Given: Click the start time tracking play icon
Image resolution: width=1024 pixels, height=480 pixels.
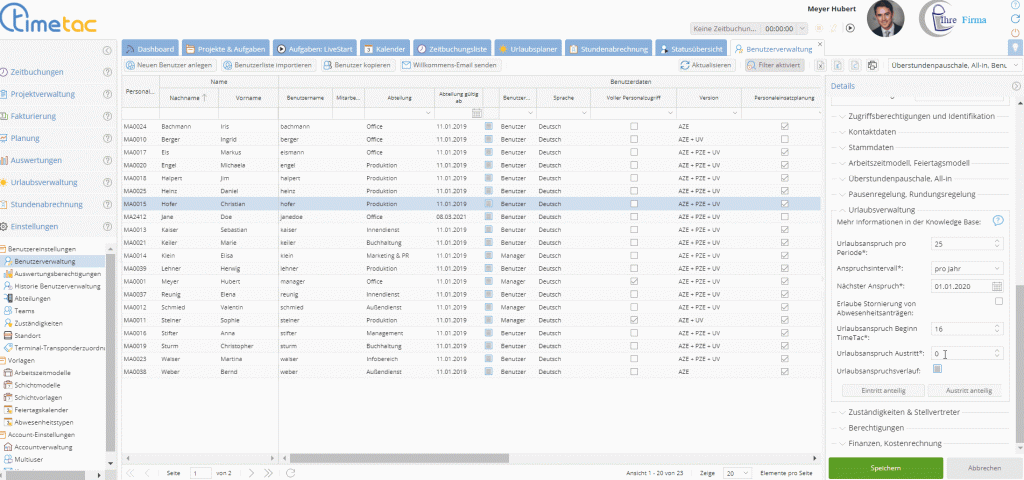Looking at the screenshot, I should (850, 29).
